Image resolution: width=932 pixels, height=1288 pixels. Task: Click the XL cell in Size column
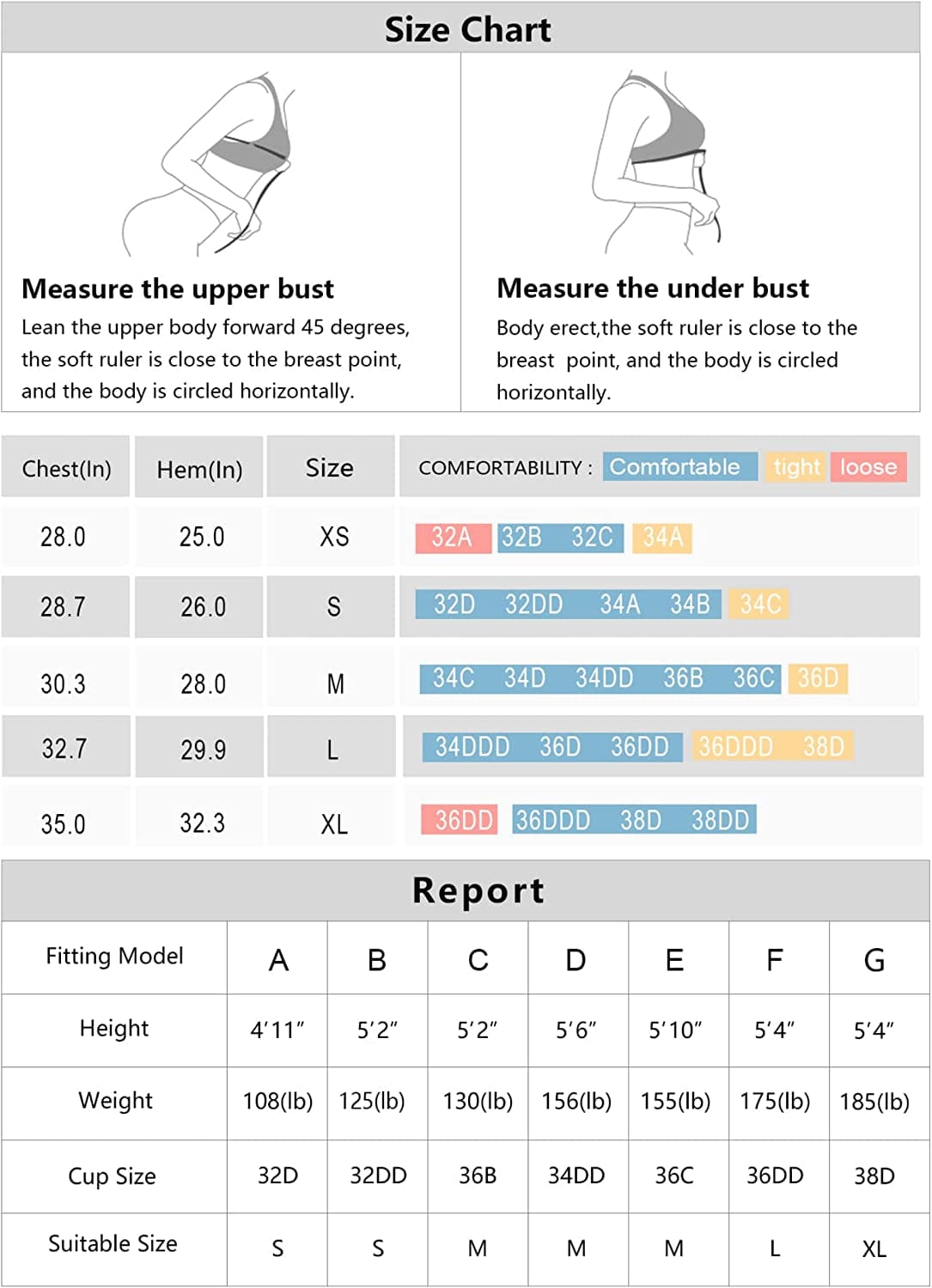click(333, 824)
